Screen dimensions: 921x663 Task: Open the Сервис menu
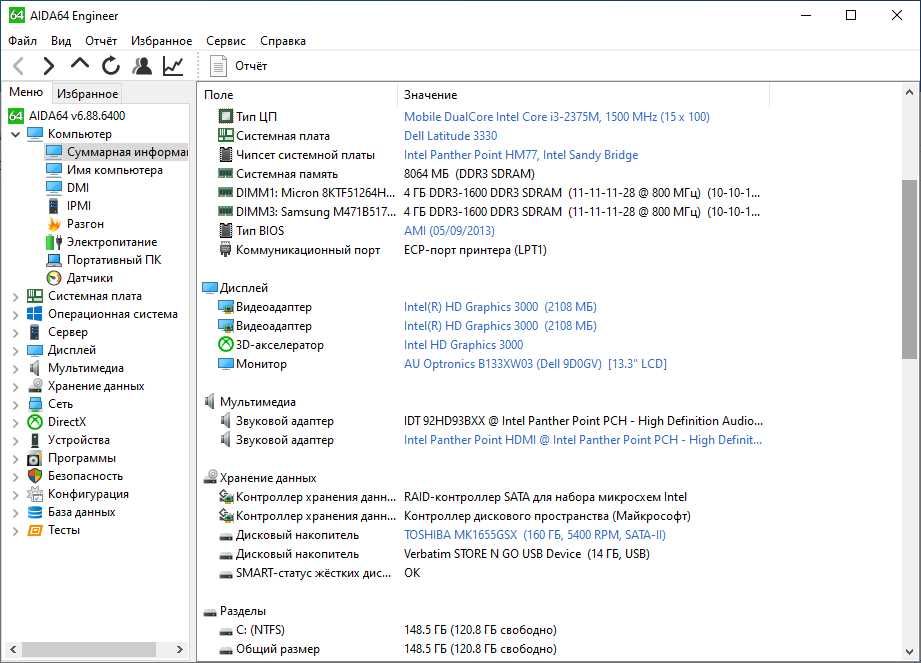click(226, 41)
